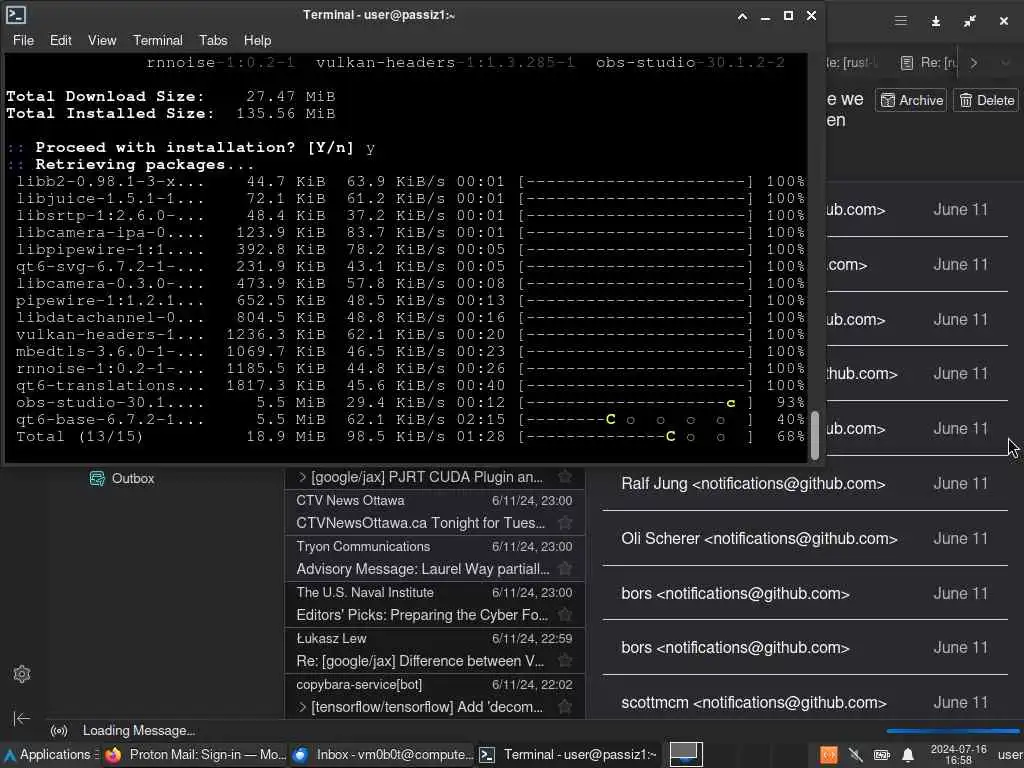Open the CTV News Ottawa message
The height and width of the screenshot is (768, 1024).
(x=434, y=511)
